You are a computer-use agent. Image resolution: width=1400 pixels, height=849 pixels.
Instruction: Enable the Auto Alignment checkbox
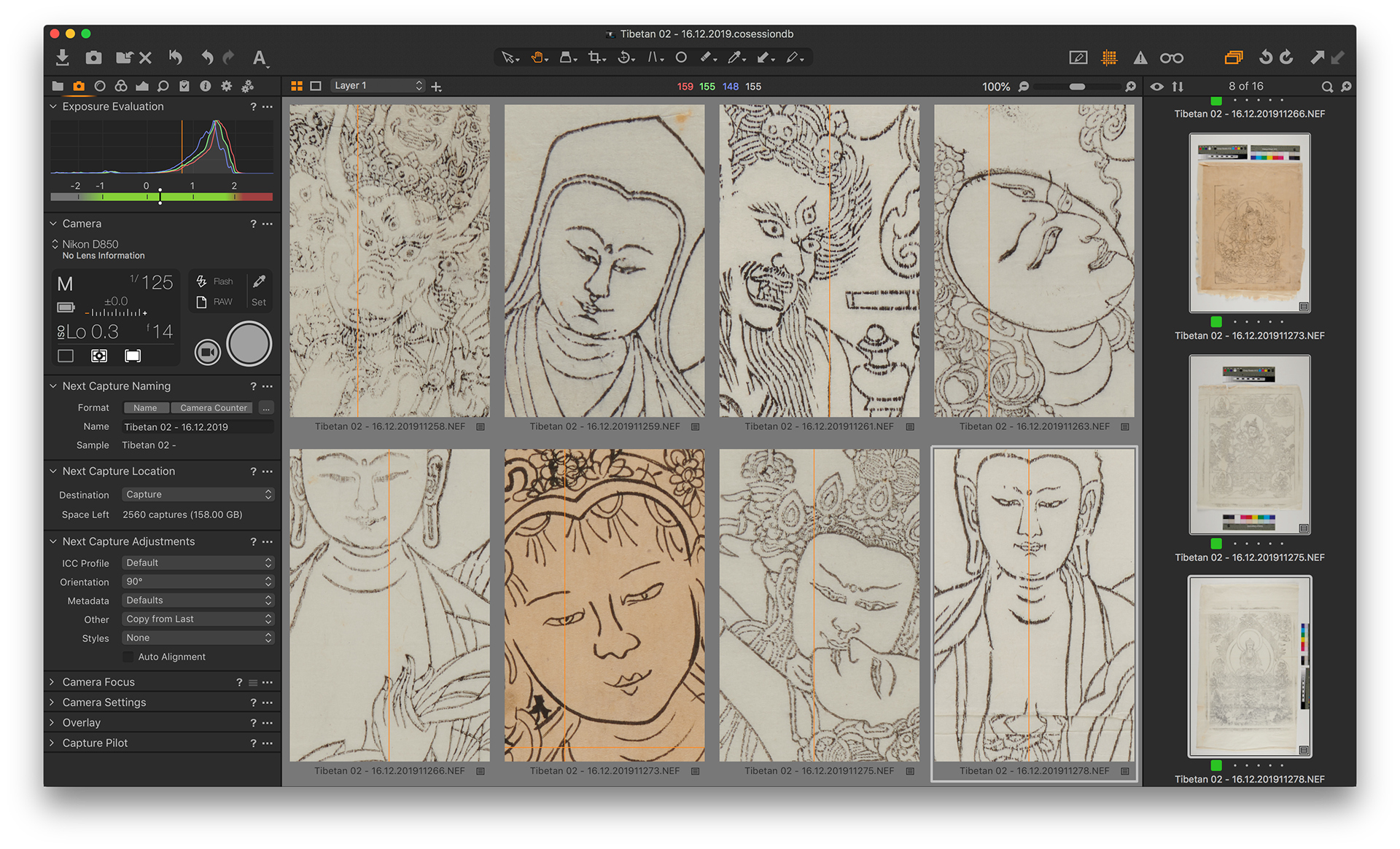tap(128, 657)
